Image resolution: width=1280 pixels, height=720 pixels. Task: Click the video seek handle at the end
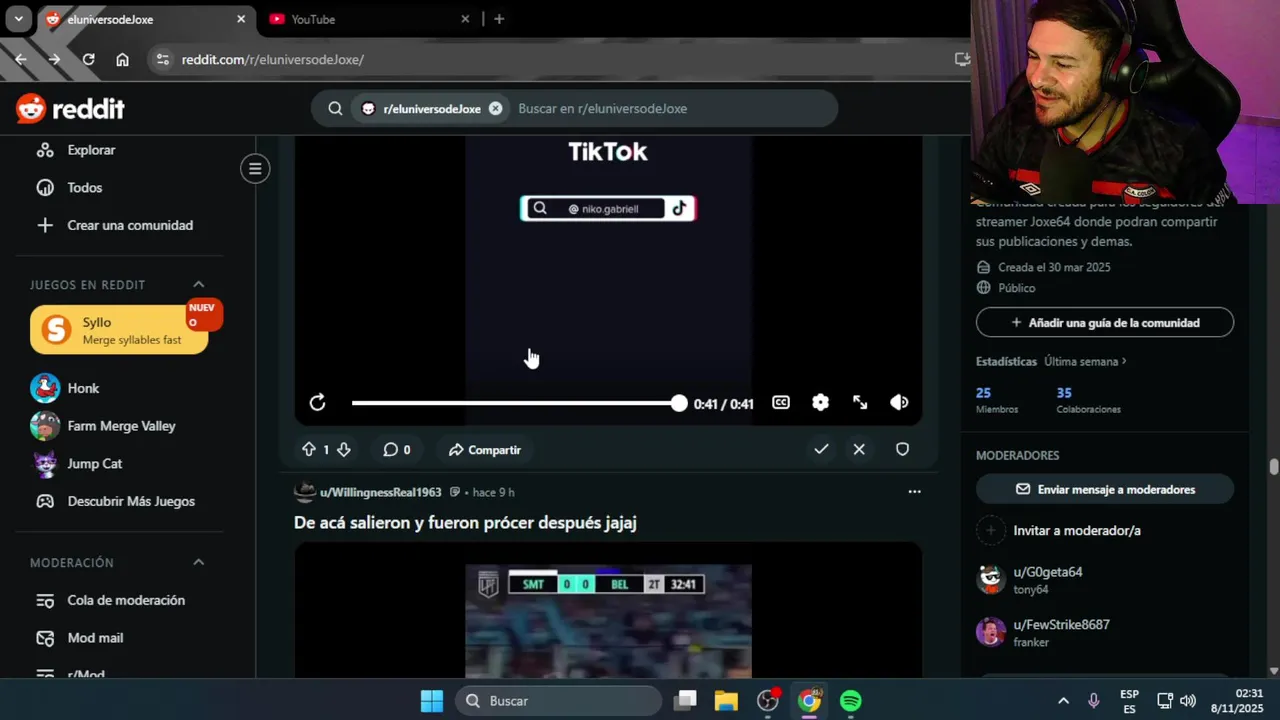[679, 403]
